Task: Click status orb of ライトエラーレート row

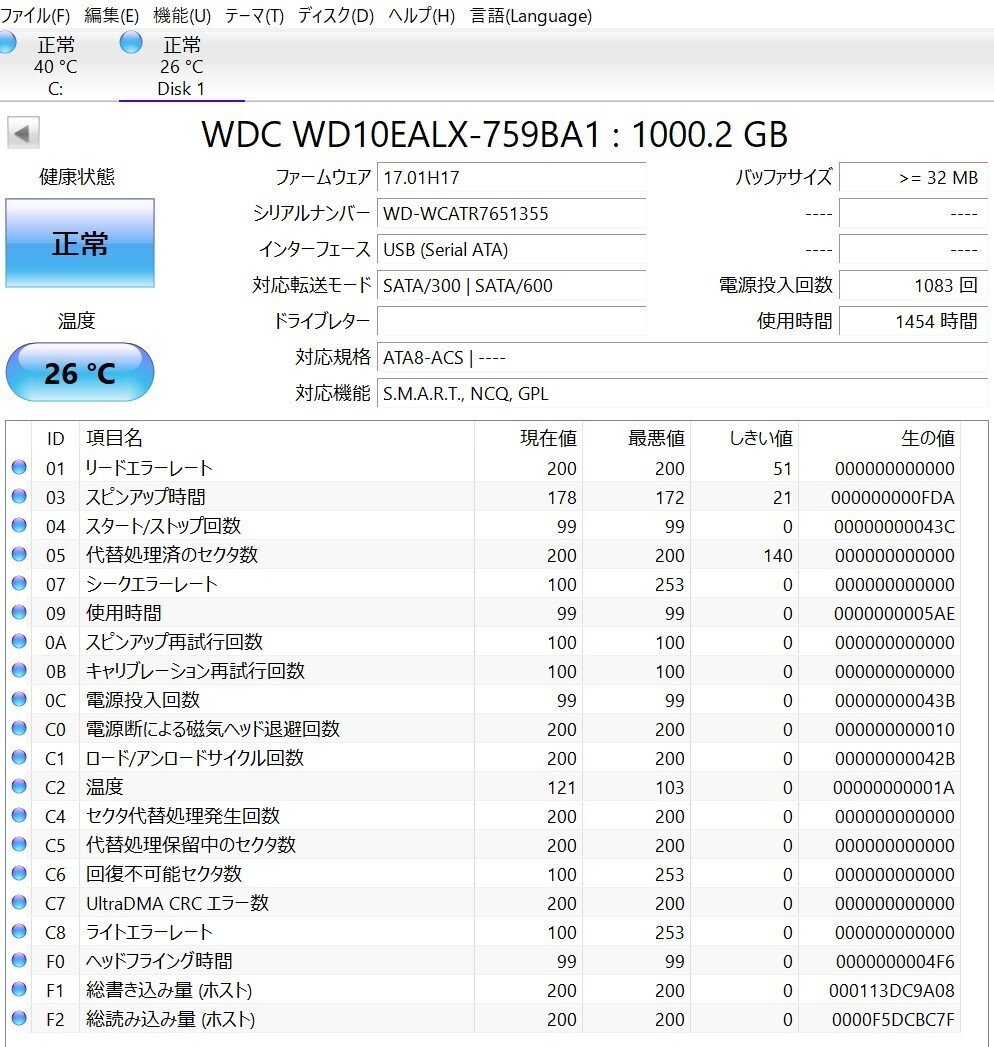Action: 19,931
